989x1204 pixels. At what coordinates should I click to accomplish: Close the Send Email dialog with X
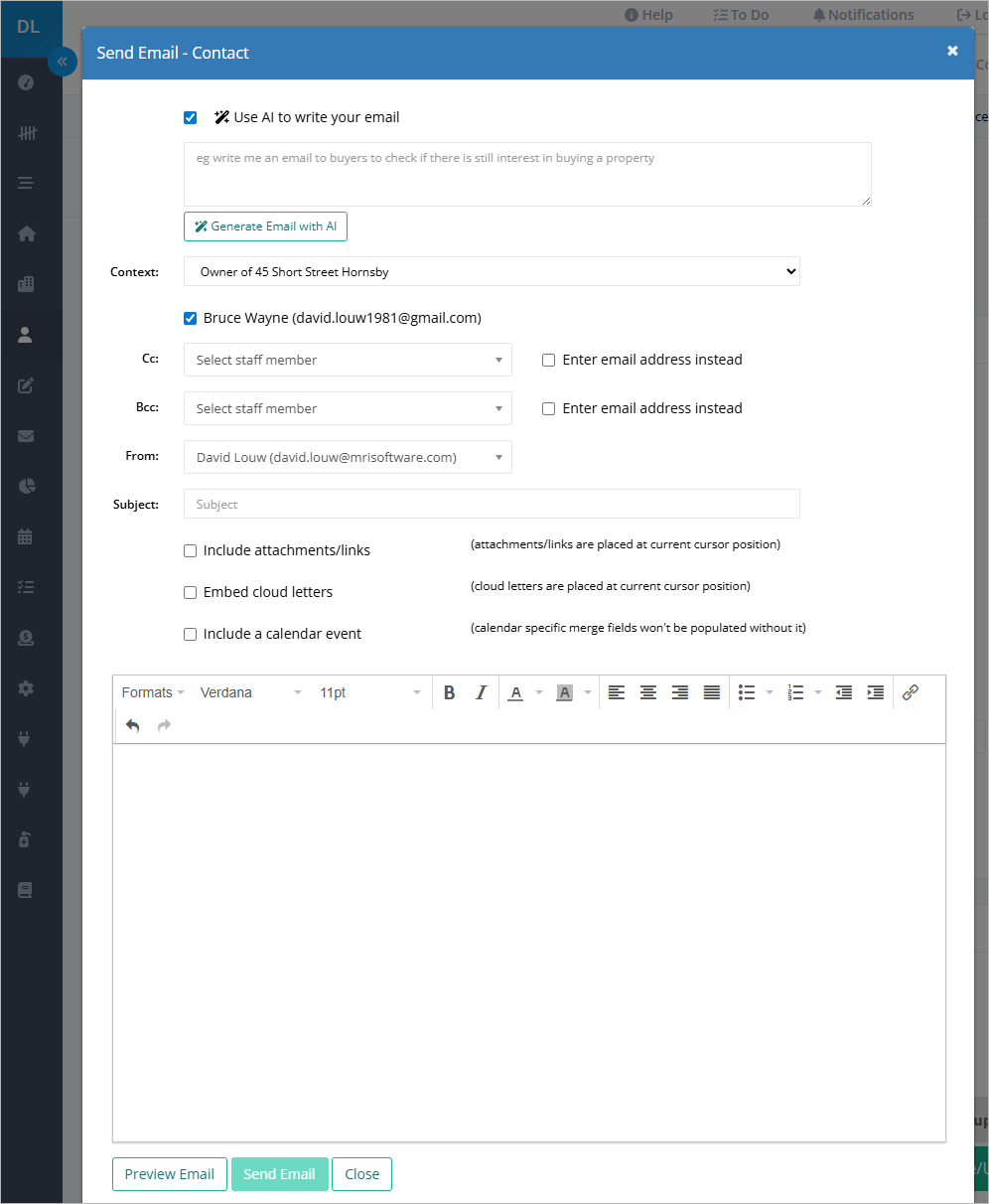(x=952, y=51)
